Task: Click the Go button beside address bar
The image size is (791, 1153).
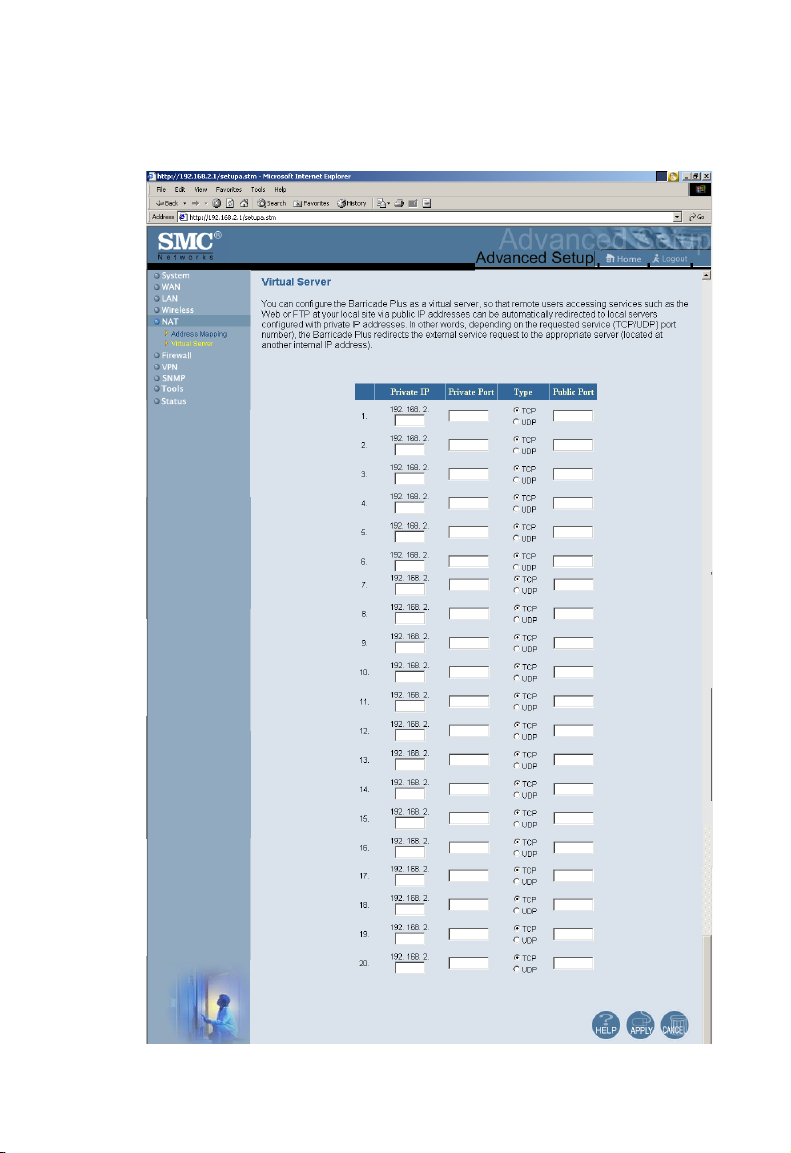Action: tap(696, 217)
